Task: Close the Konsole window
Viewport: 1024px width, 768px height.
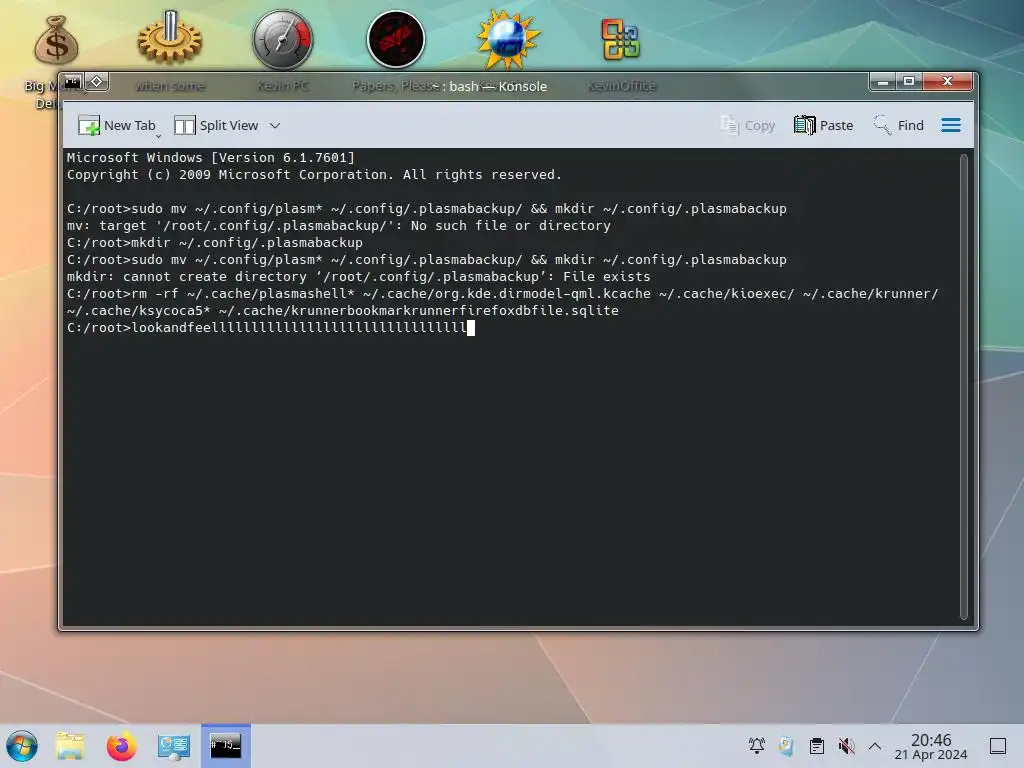Action: point(947,82)
